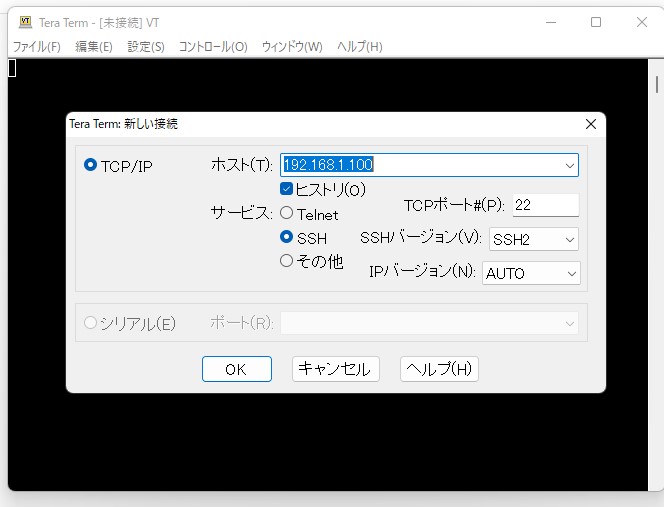Open the disabled ポート(R) serial port dropdown
This screenshot has height=507, width=664.
tap(429, 323)
